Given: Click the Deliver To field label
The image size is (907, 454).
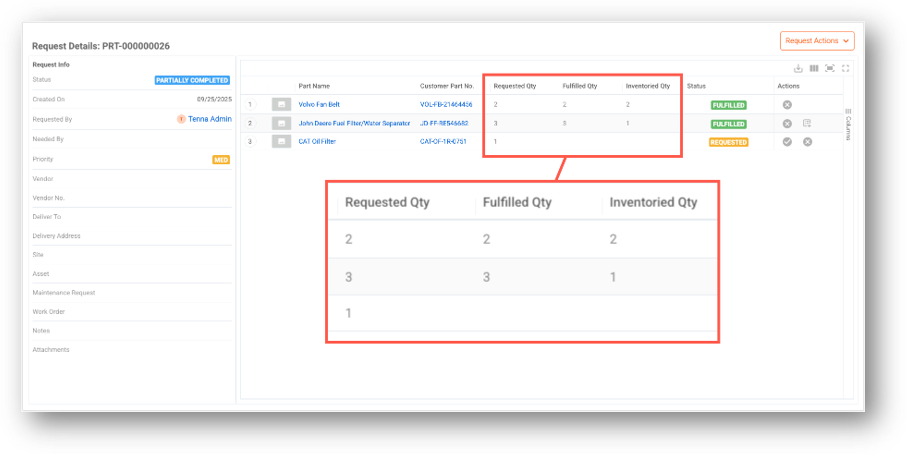Looking at the screenshot, I should point(46,216).
